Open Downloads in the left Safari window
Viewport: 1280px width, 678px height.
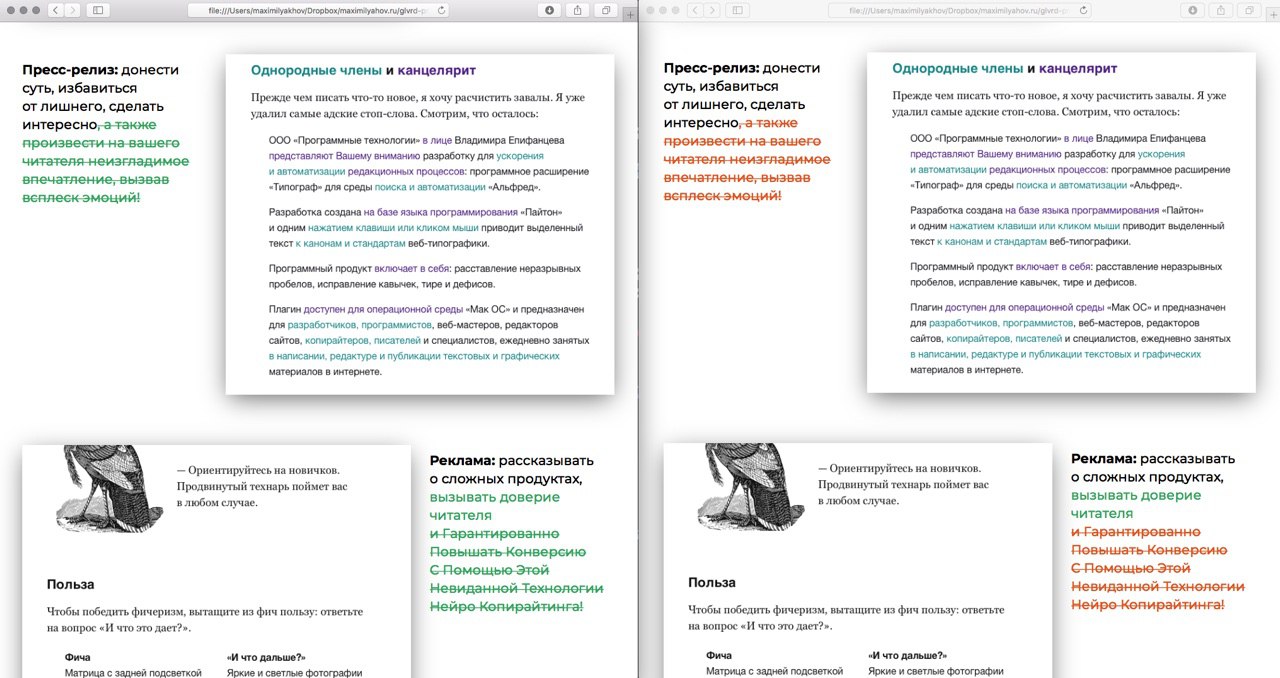pyautogui.click(x=551, y=10)
